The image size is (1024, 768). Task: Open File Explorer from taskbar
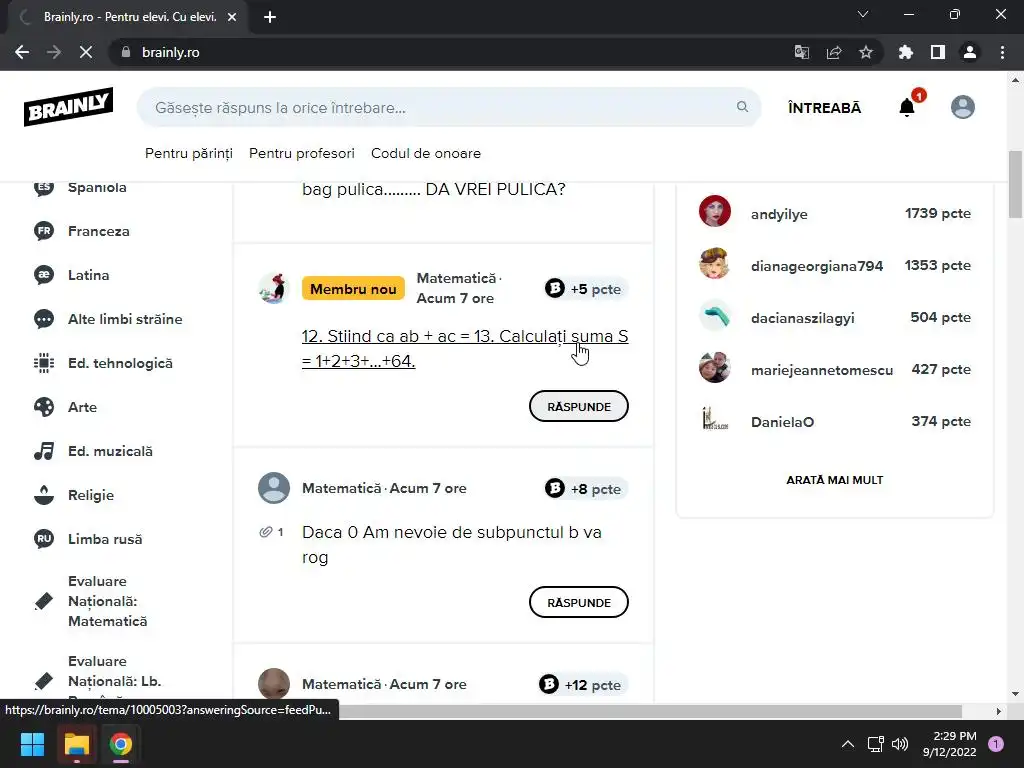(x=76, y=744)
